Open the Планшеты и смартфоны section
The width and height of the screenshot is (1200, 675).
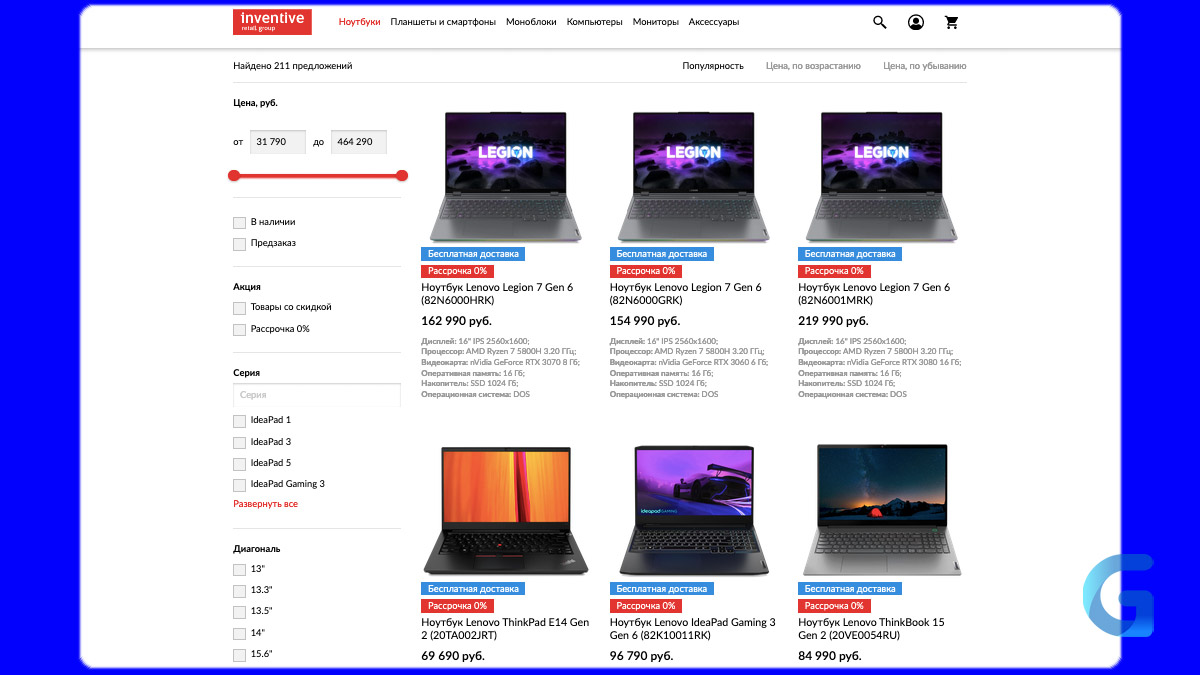tap(443, 22)
